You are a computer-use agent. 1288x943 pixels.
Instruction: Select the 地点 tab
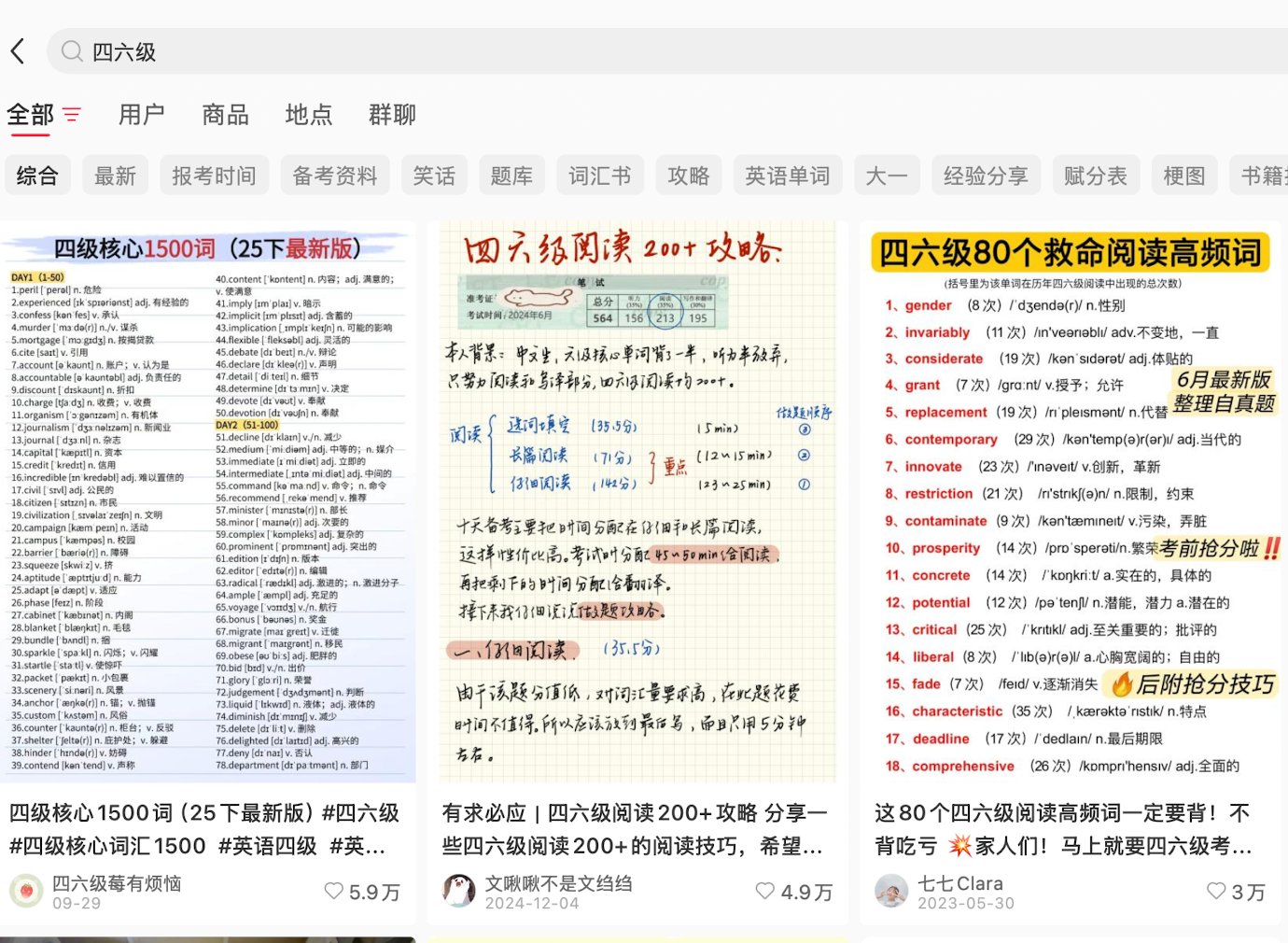coord(309,115)
